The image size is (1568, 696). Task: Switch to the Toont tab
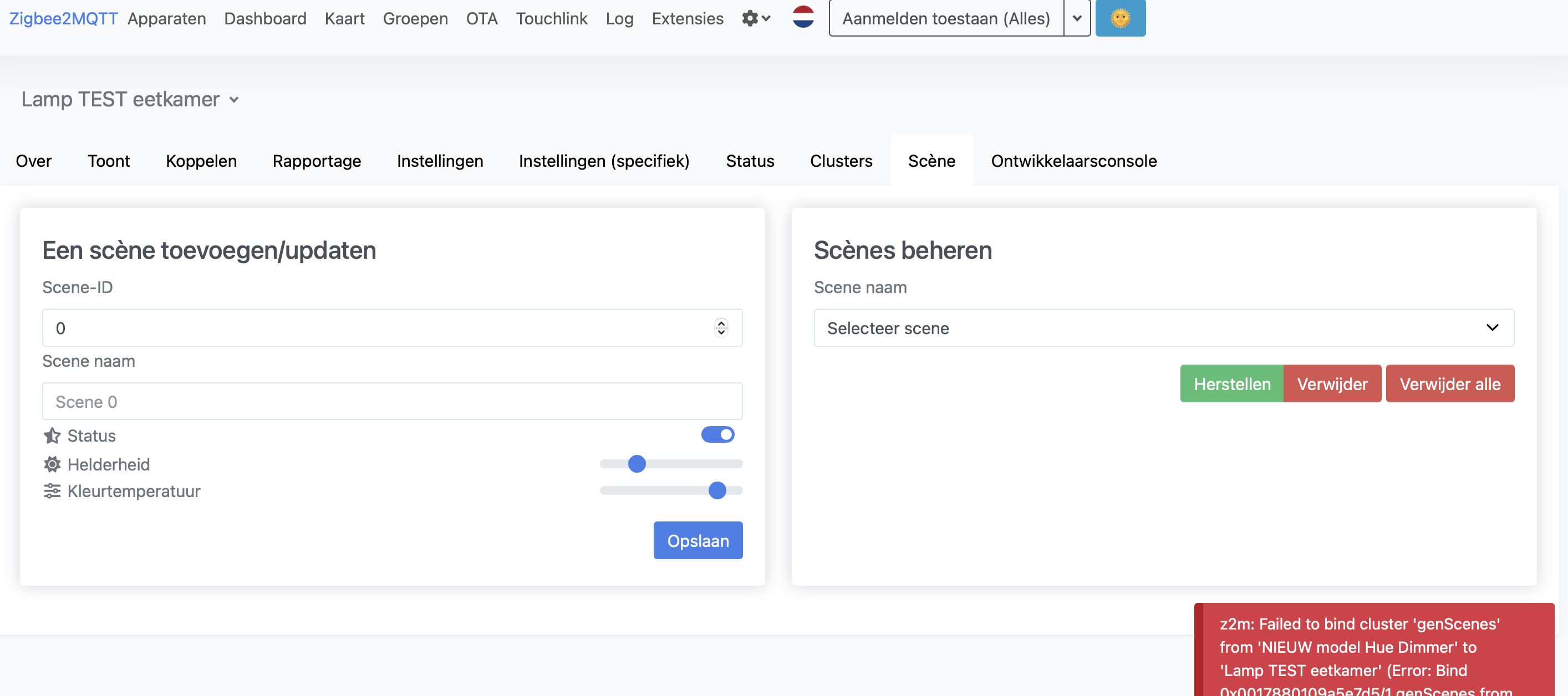(108, 161)
